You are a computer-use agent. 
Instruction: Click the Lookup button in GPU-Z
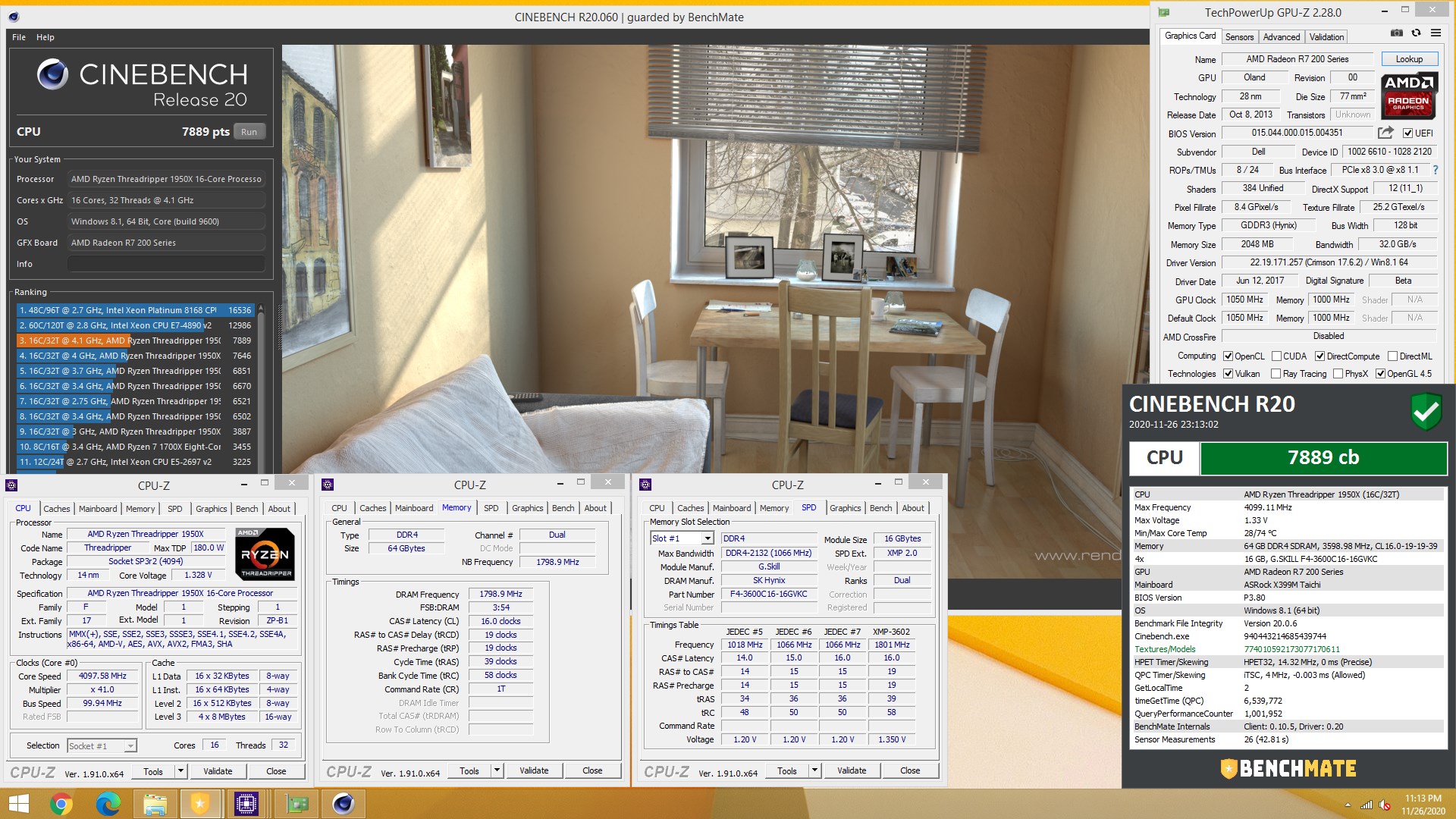point(1409,59)
